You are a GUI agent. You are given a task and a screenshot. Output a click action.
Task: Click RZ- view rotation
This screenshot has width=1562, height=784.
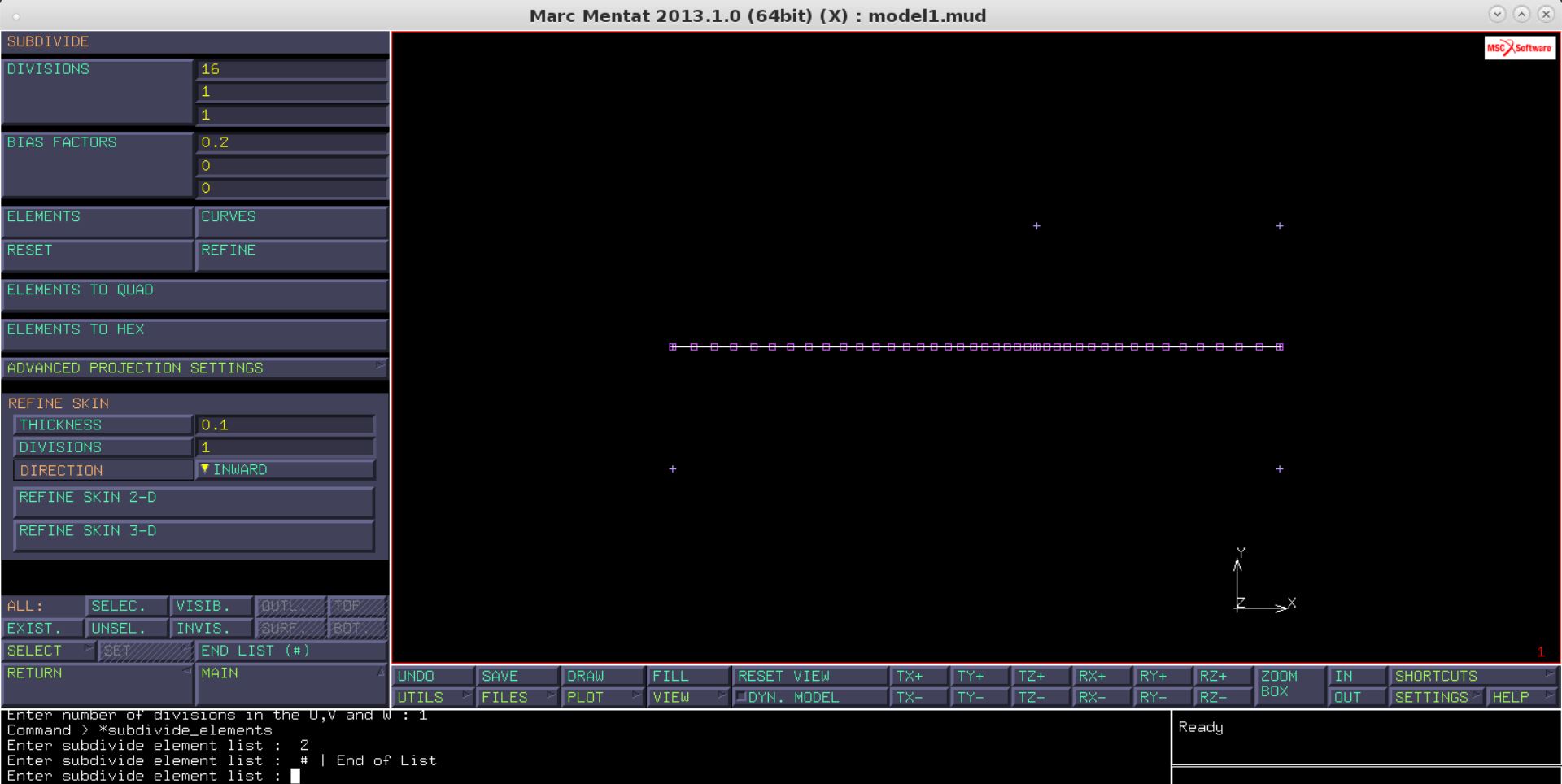click(x=1223, y=697)
